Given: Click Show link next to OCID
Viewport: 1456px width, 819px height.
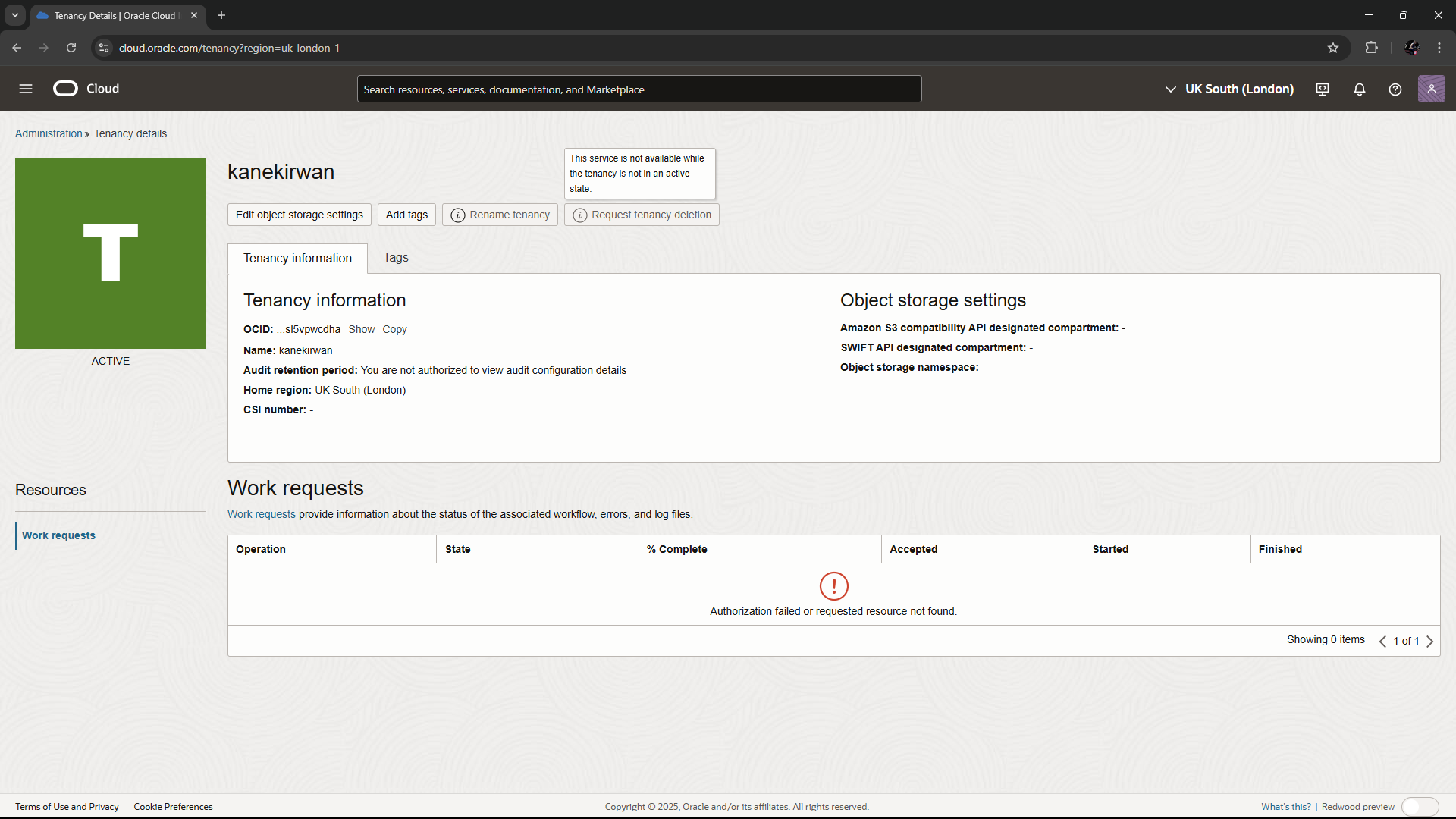Looking at the screenshot, I should coord(362,329).
